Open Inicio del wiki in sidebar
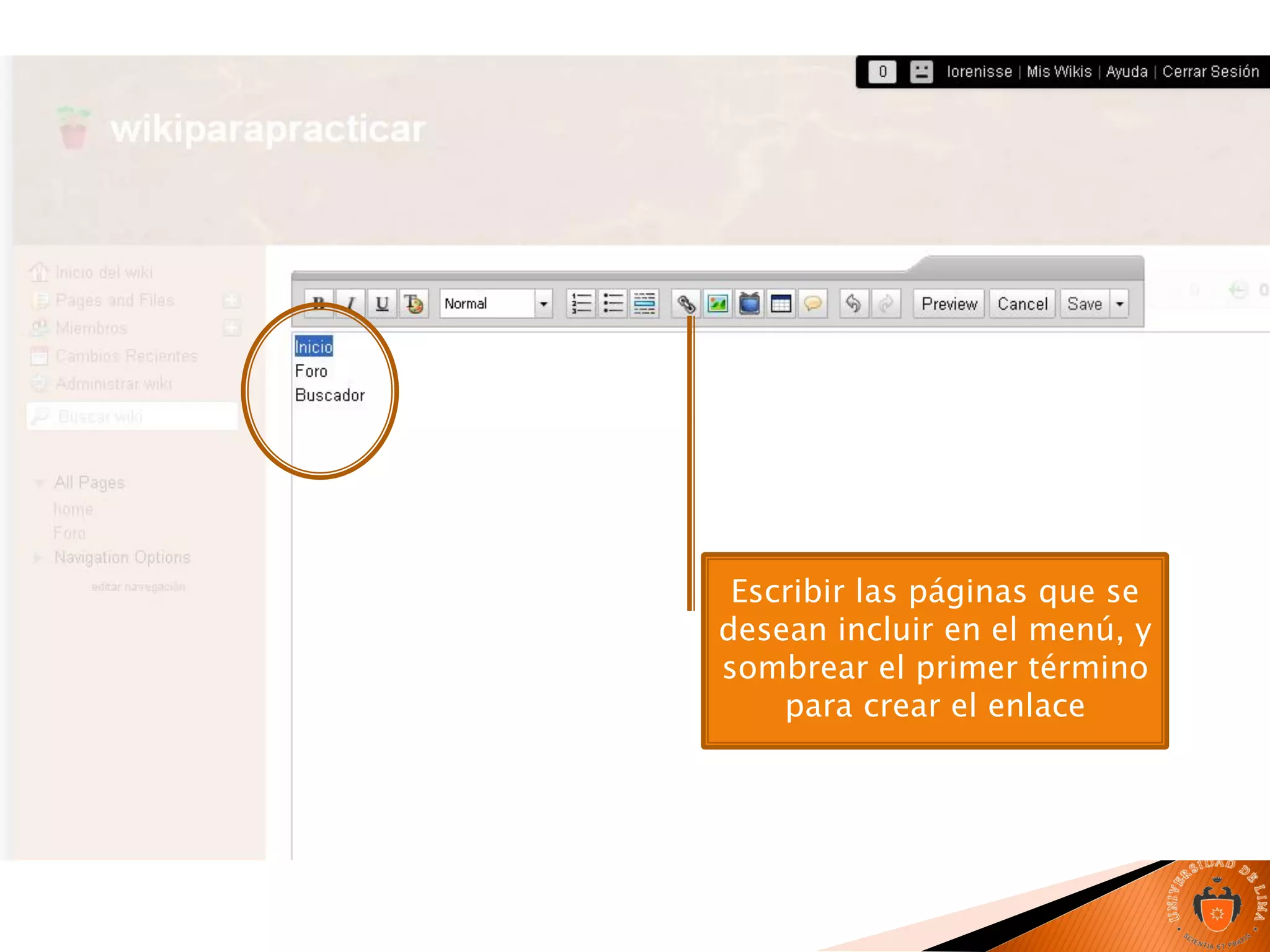1270x952 pixels. [x=104, y=273]
